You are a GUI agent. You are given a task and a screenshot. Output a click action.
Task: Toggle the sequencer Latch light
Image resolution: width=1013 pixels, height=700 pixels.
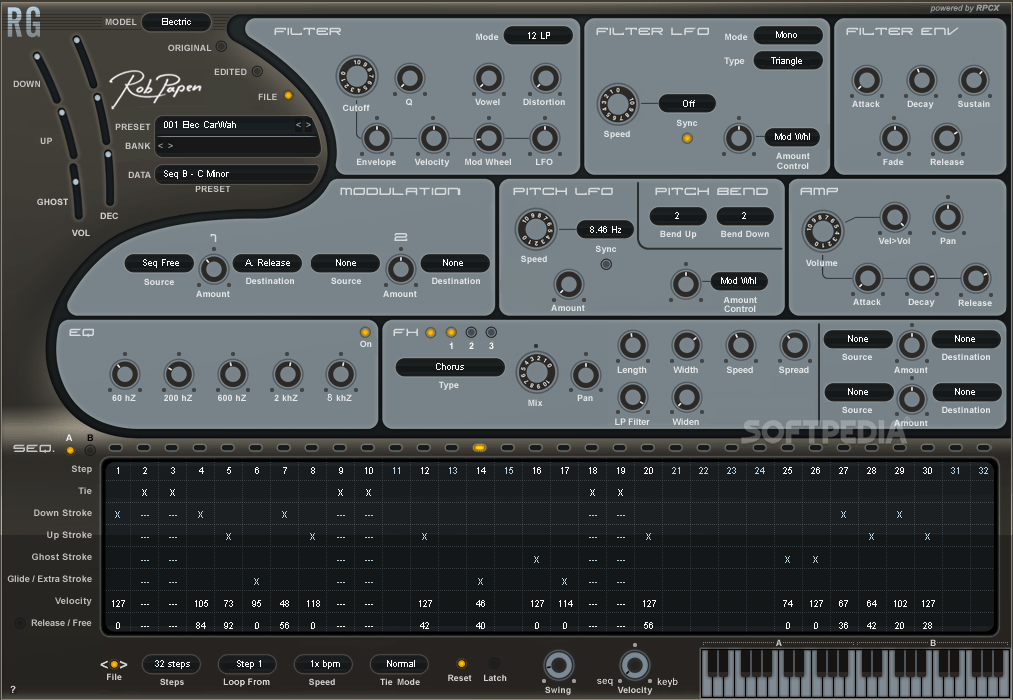click(x=494, y=663)
